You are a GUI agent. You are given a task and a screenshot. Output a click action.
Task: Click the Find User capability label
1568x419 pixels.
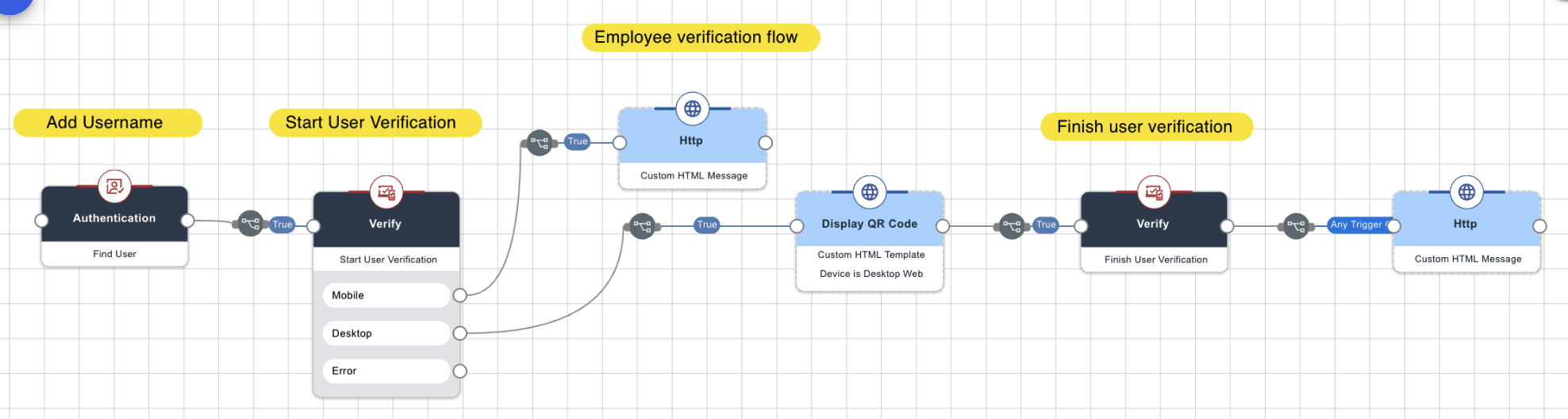[x=114, y=254]
